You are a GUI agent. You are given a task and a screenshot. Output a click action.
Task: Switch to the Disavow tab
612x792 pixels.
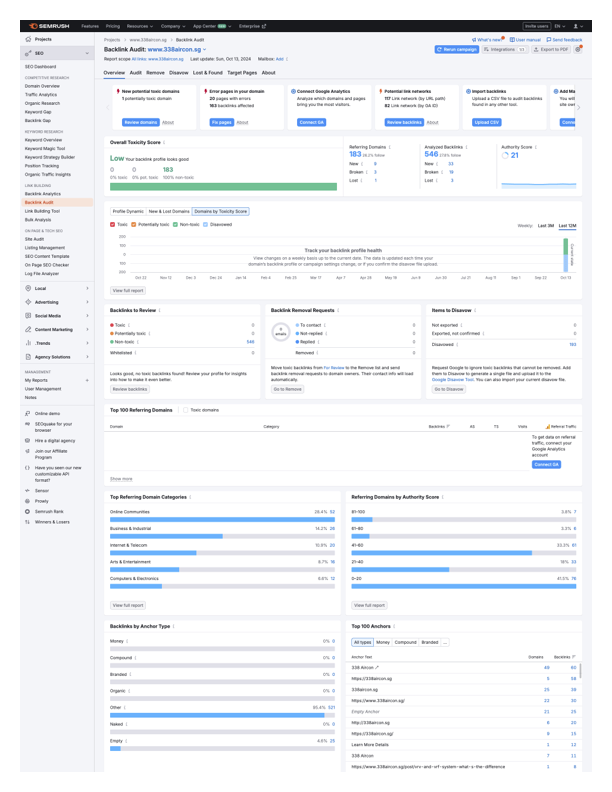[x=178, y=73]
